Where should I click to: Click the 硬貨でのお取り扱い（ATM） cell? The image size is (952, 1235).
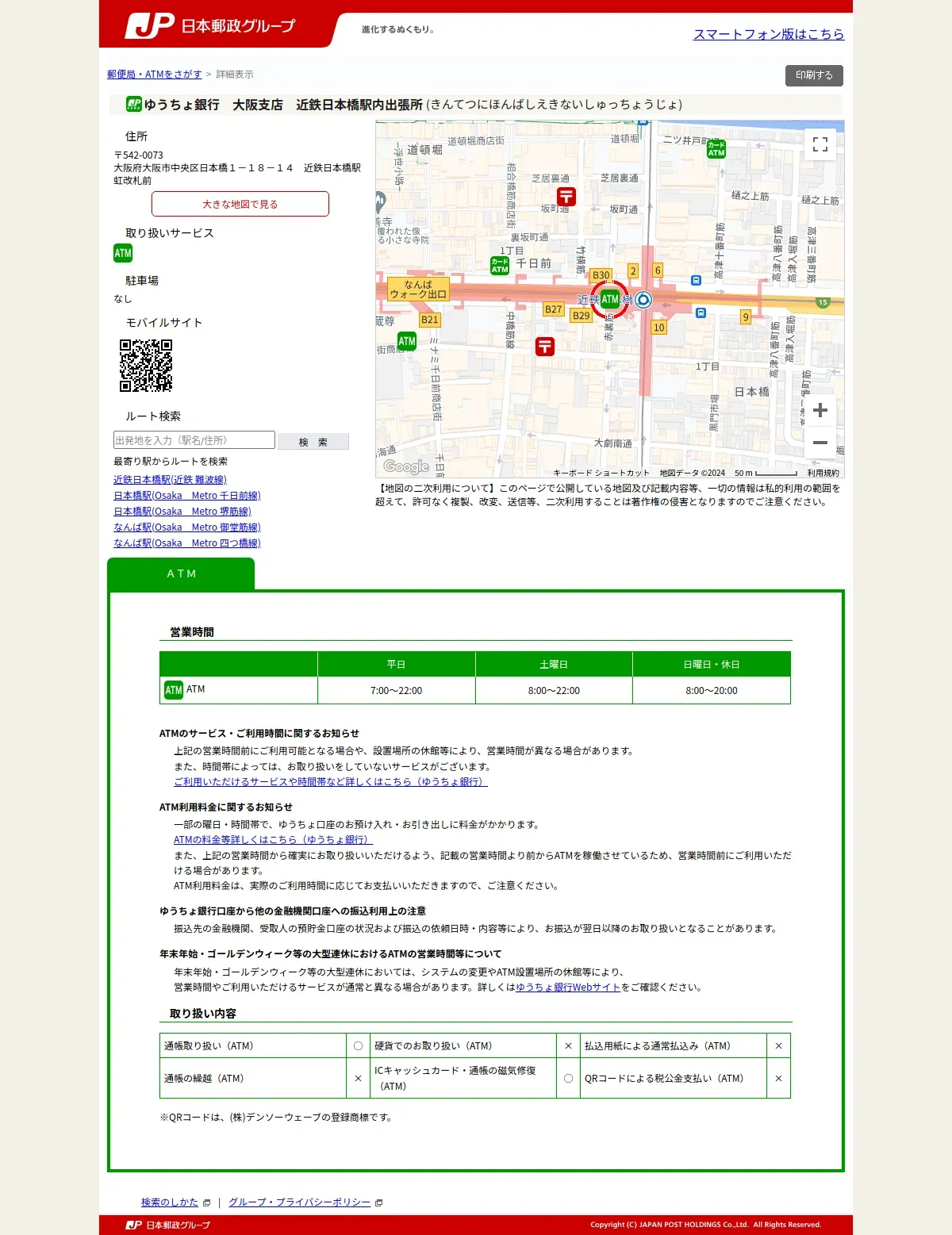pyautogui.click(x=463, y=1046)
